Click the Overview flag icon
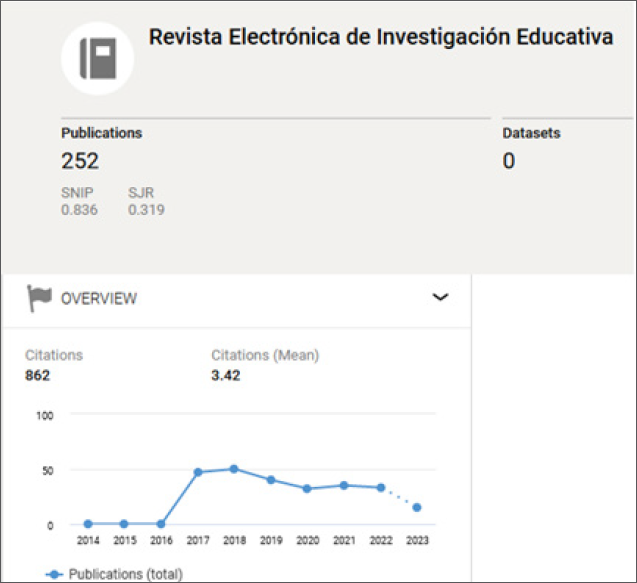Image resolution: width=637 pixels, height=583 pixels. (40, 298)
